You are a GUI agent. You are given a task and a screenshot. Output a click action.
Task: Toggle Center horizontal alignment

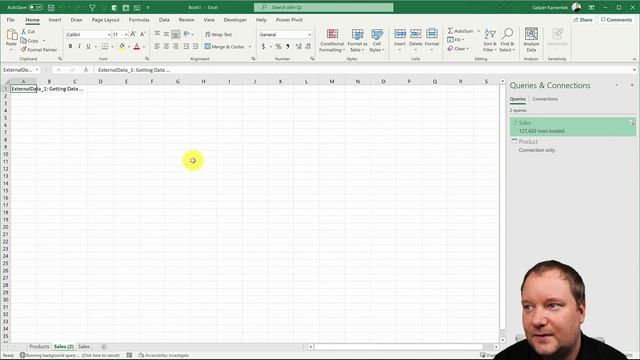[167, 47]
